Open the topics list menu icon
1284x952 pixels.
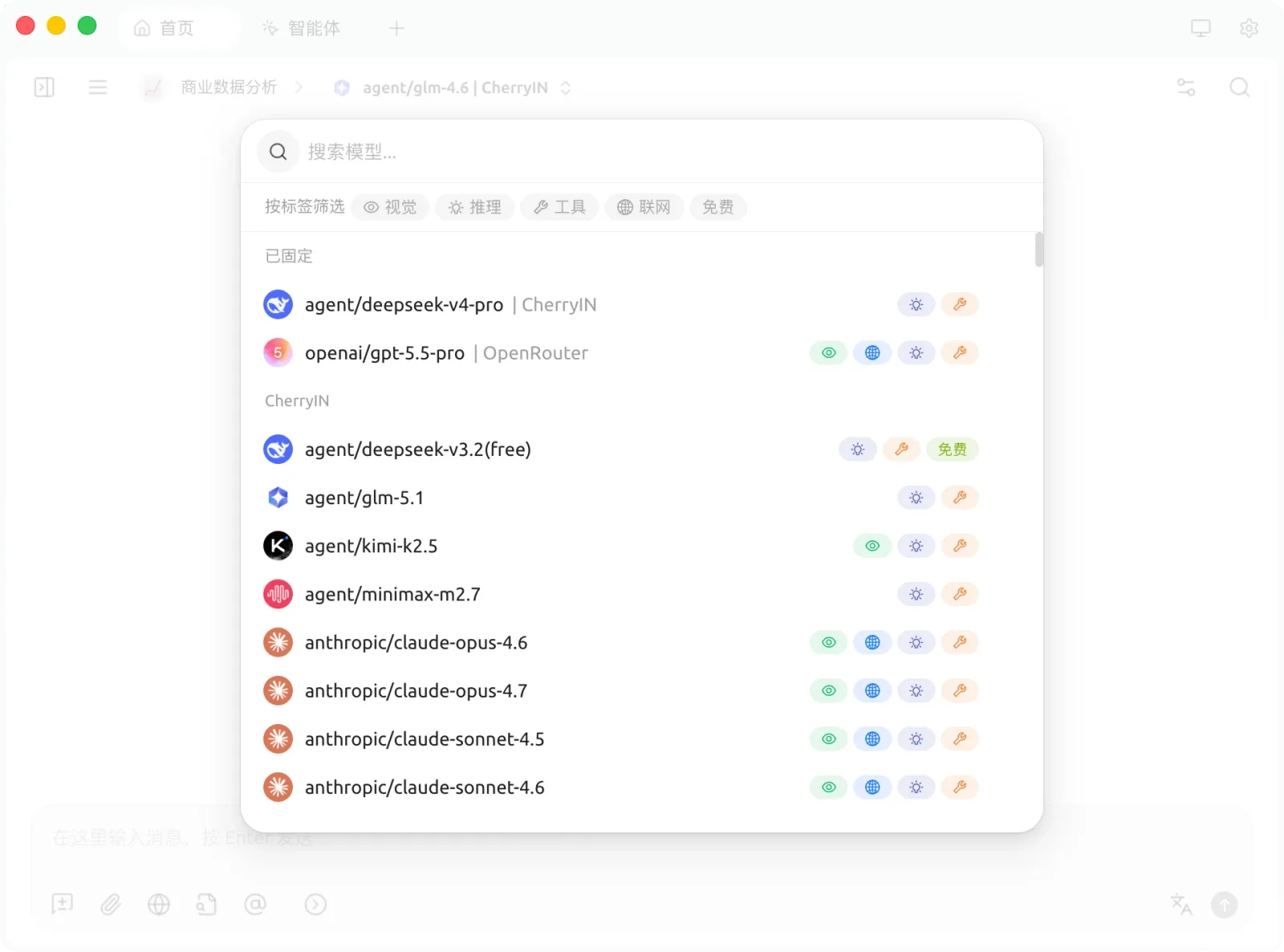(x=98, y=87)
